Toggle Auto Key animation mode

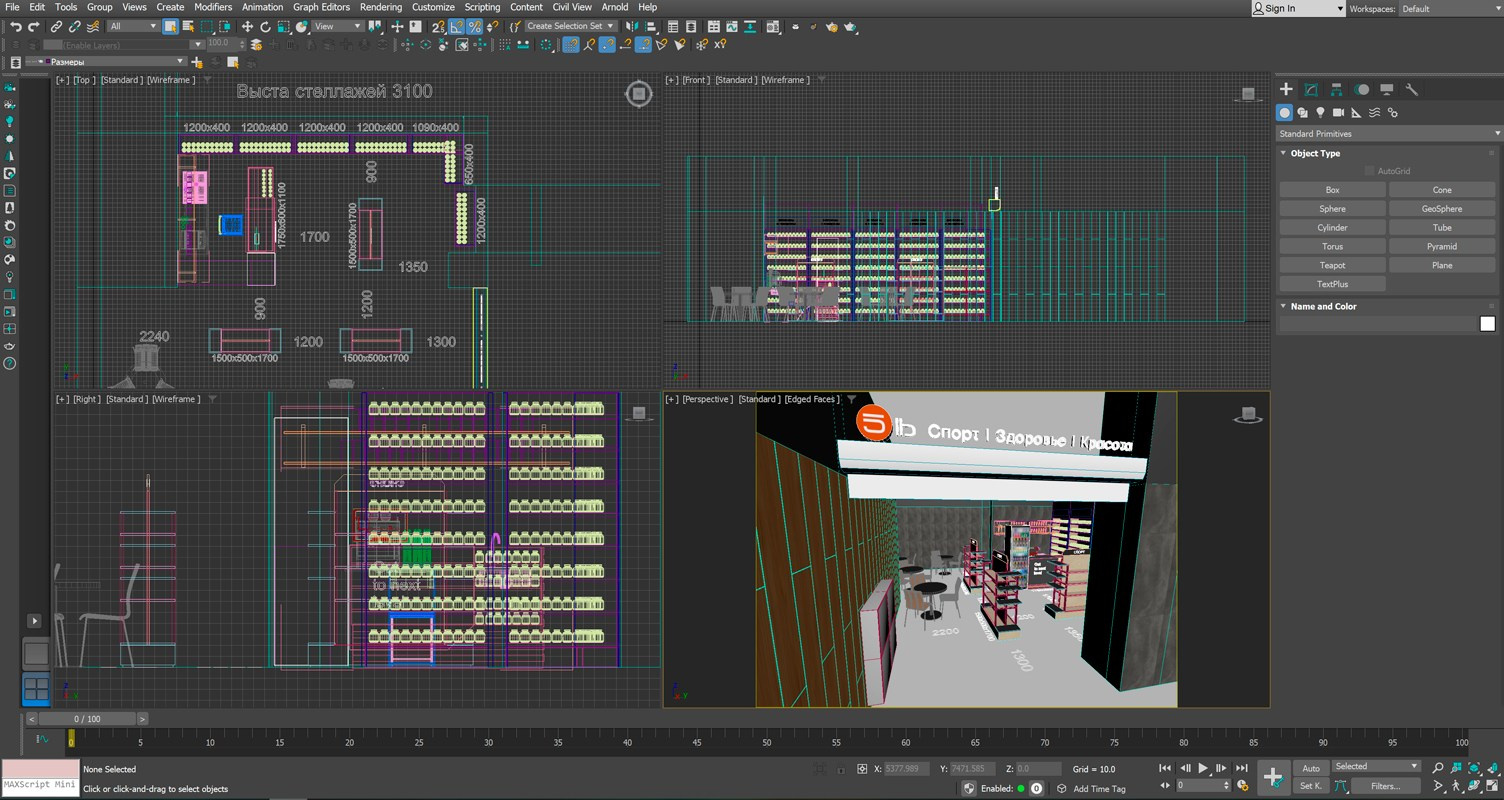point(1310,768)
